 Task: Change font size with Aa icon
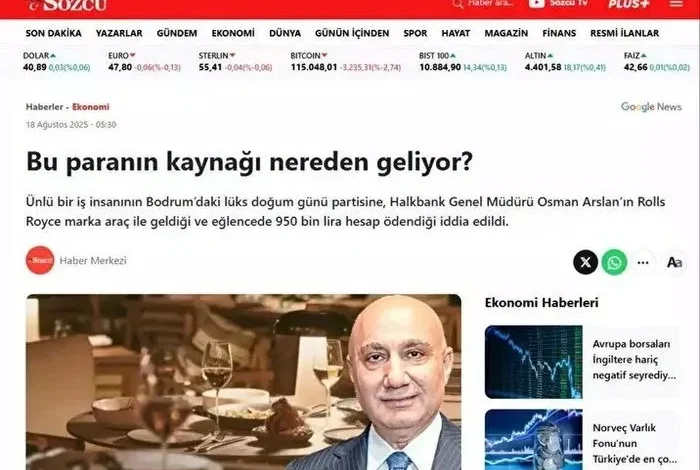pos(674,262)
